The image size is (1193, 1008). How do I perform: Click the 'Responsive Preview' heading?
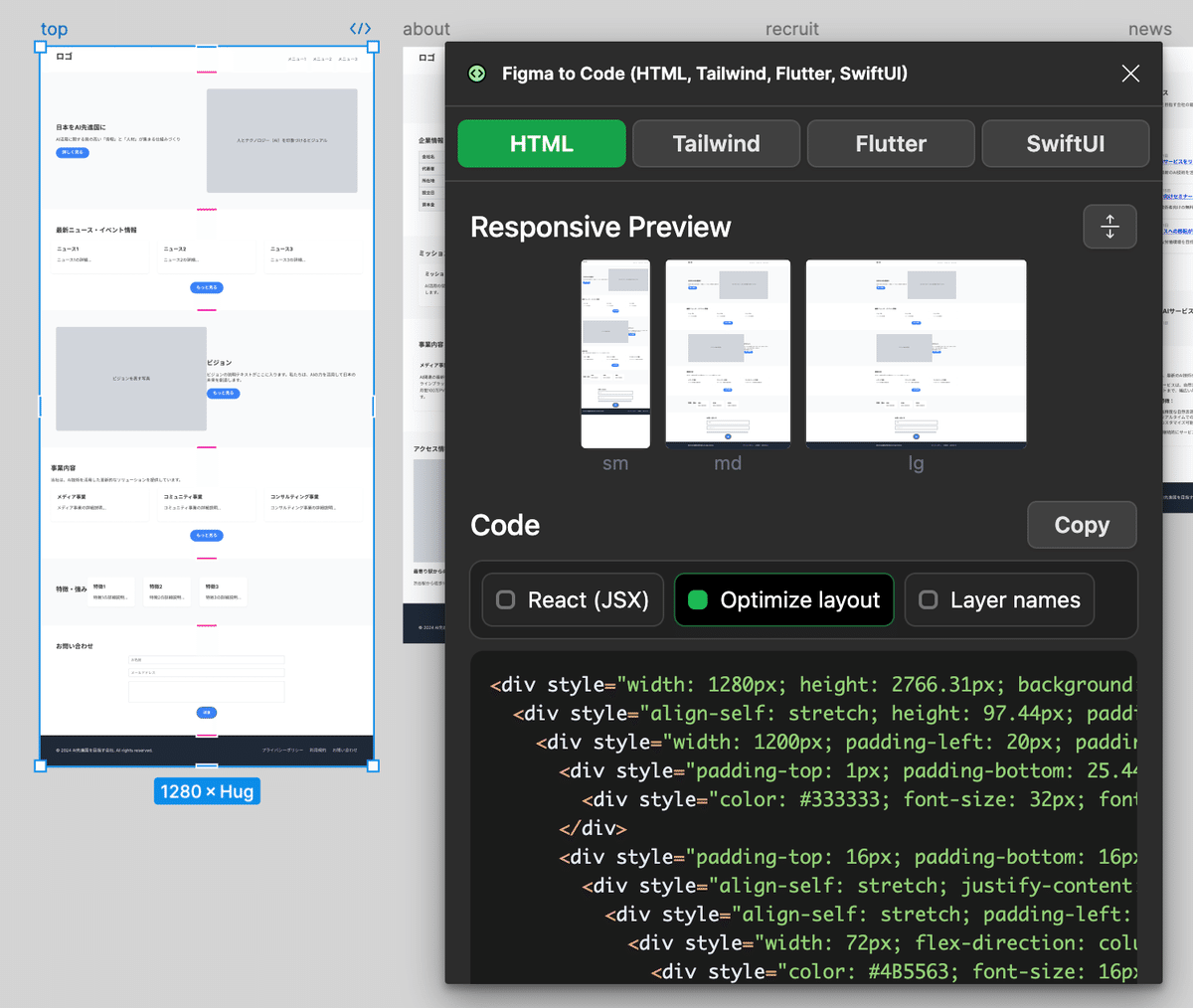600,227
